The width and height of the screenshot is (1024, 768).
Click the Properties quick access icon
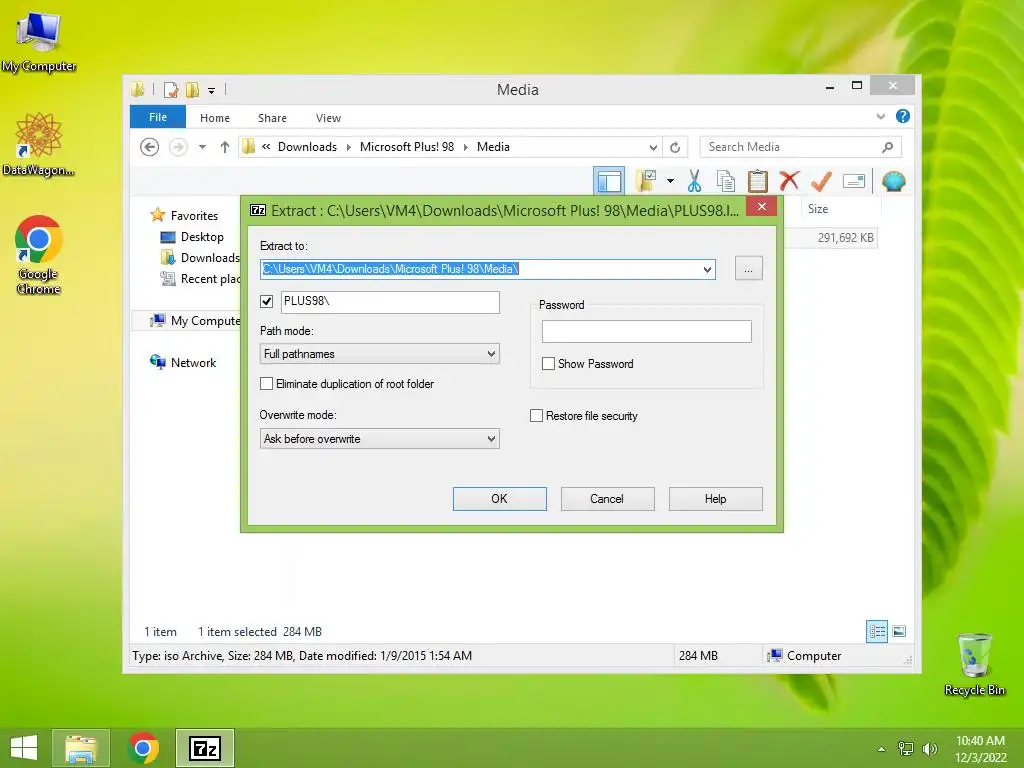coord(171,89)
